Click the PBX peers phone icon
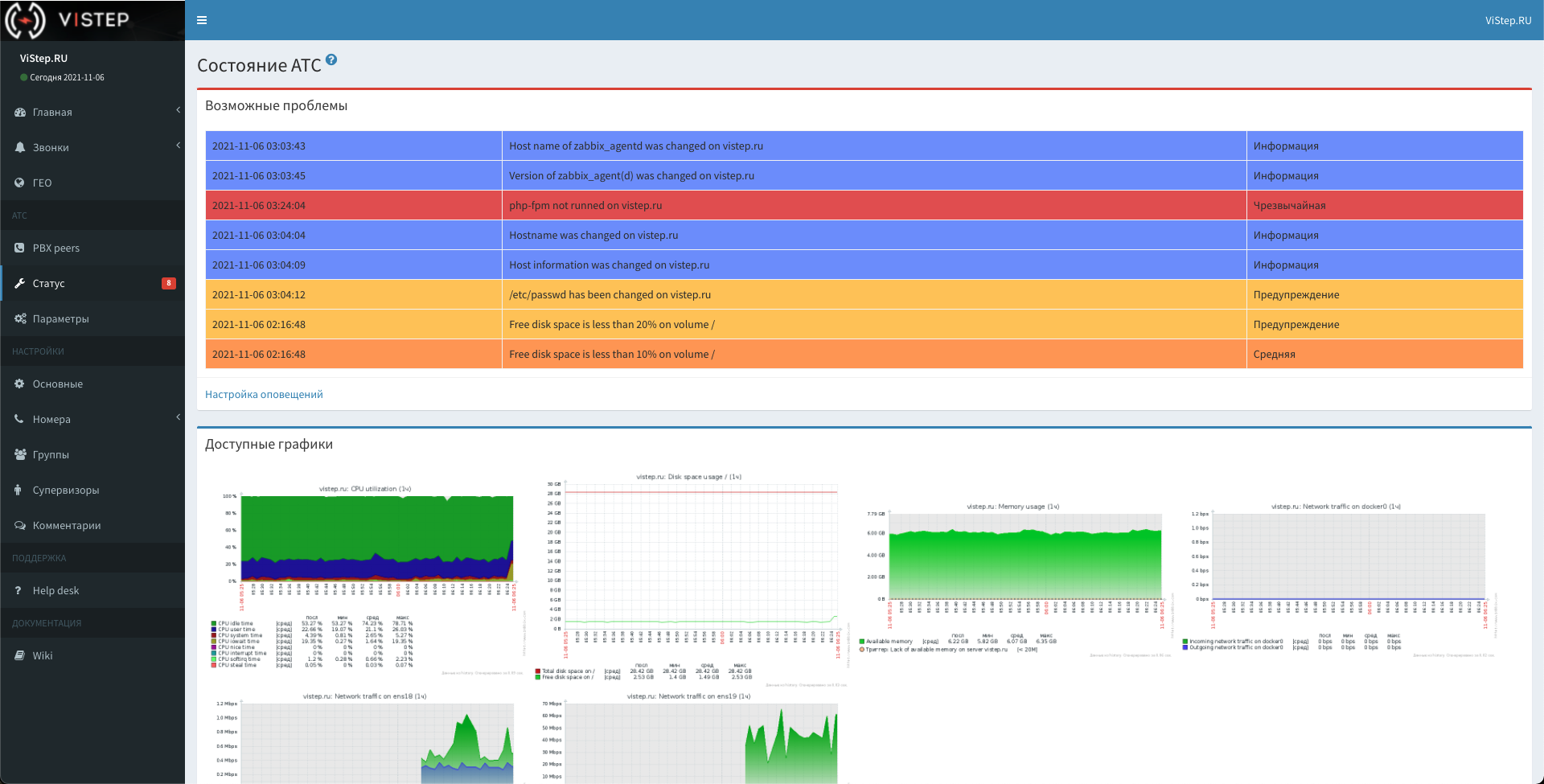This screenshot has width=1544, height=784. (19, 248)
